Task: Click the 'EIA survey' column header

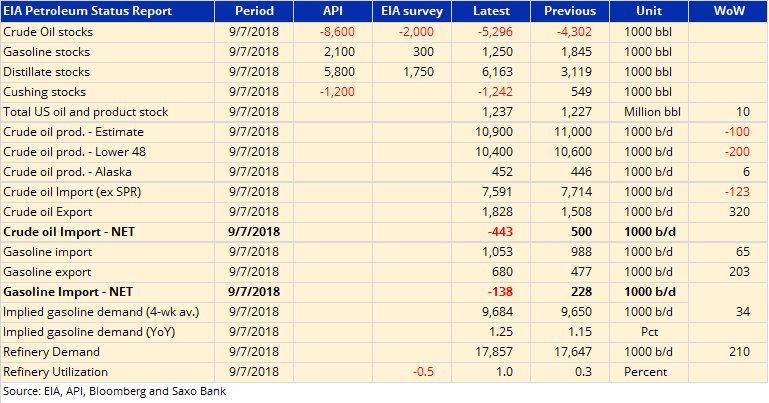Action: [x=412, y=11]
